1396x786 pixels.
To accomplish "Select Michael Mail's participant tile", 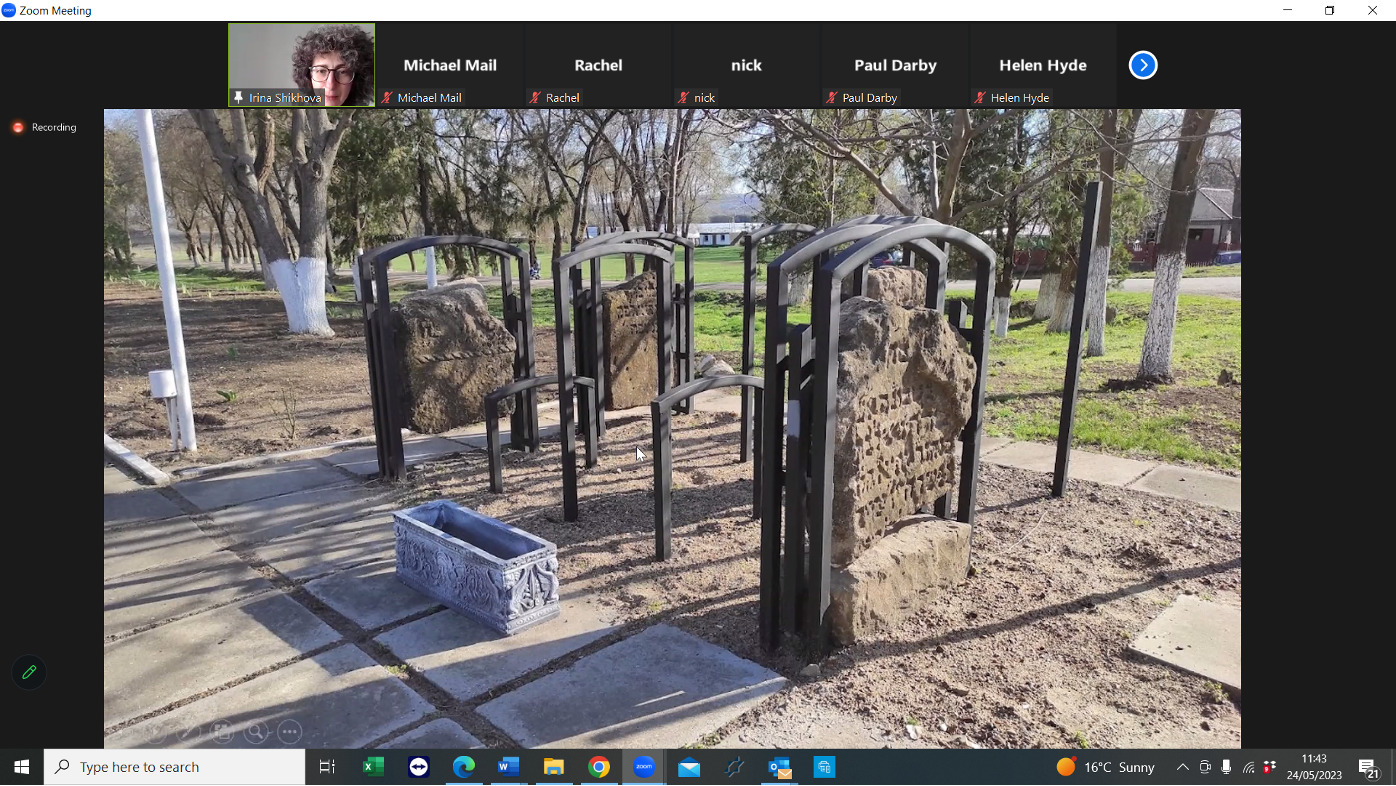I will (x=449, y=65).
